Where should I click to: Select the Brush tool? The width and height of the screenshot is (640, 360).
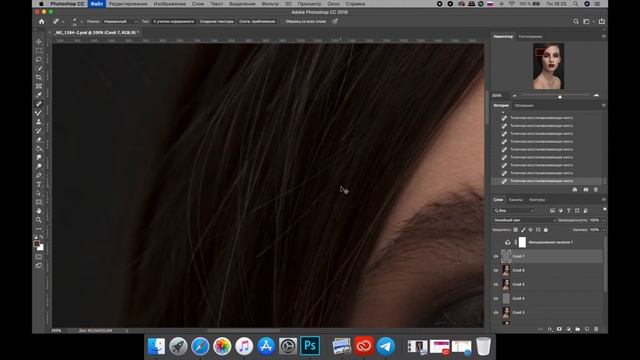tap(39, 113)
